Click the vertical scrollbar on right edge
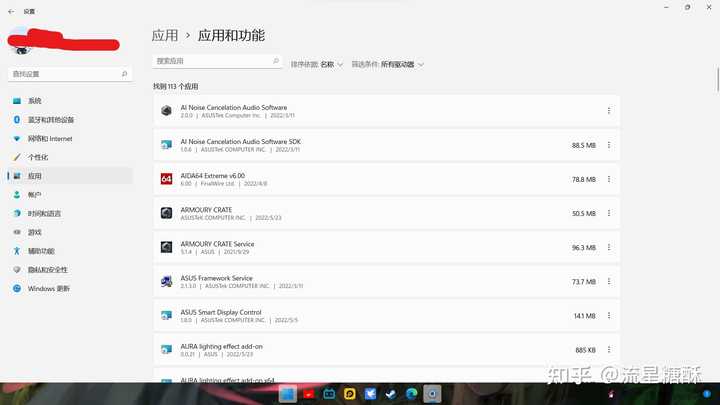This screenshot has height=405, width=720. [717, 80]
